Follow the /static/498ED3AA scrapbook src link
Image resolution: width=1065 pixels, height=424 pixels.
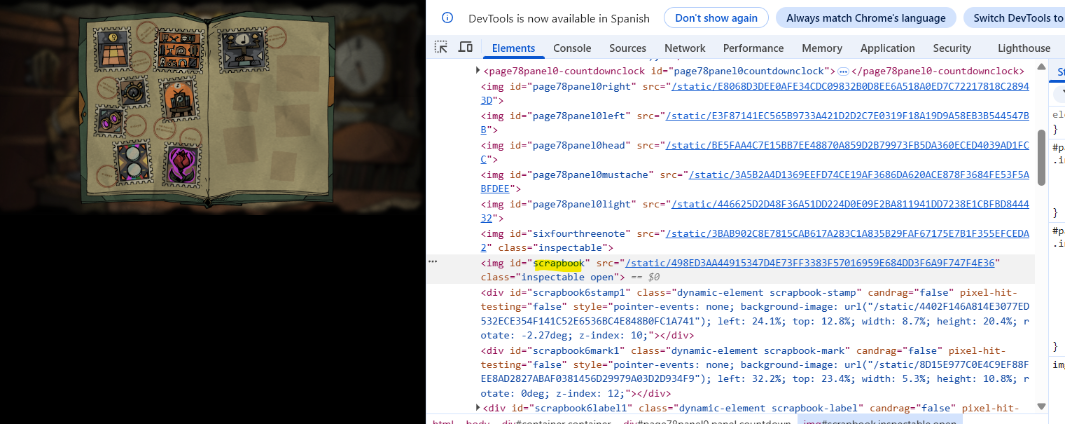tap(809, 262)
